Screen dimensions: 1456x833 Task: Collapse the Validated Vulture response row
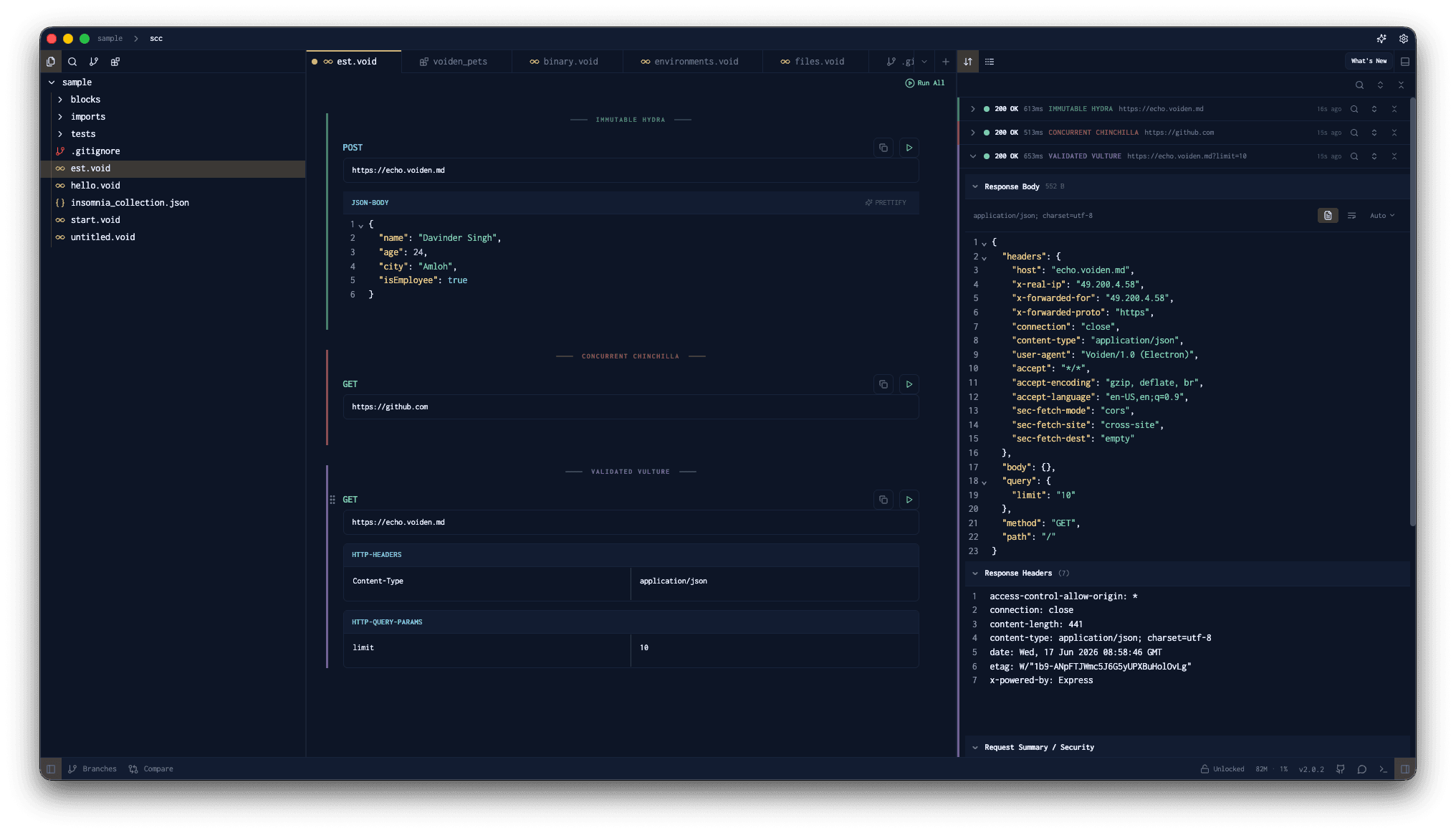pyautogui.click(x=972, y=156)
